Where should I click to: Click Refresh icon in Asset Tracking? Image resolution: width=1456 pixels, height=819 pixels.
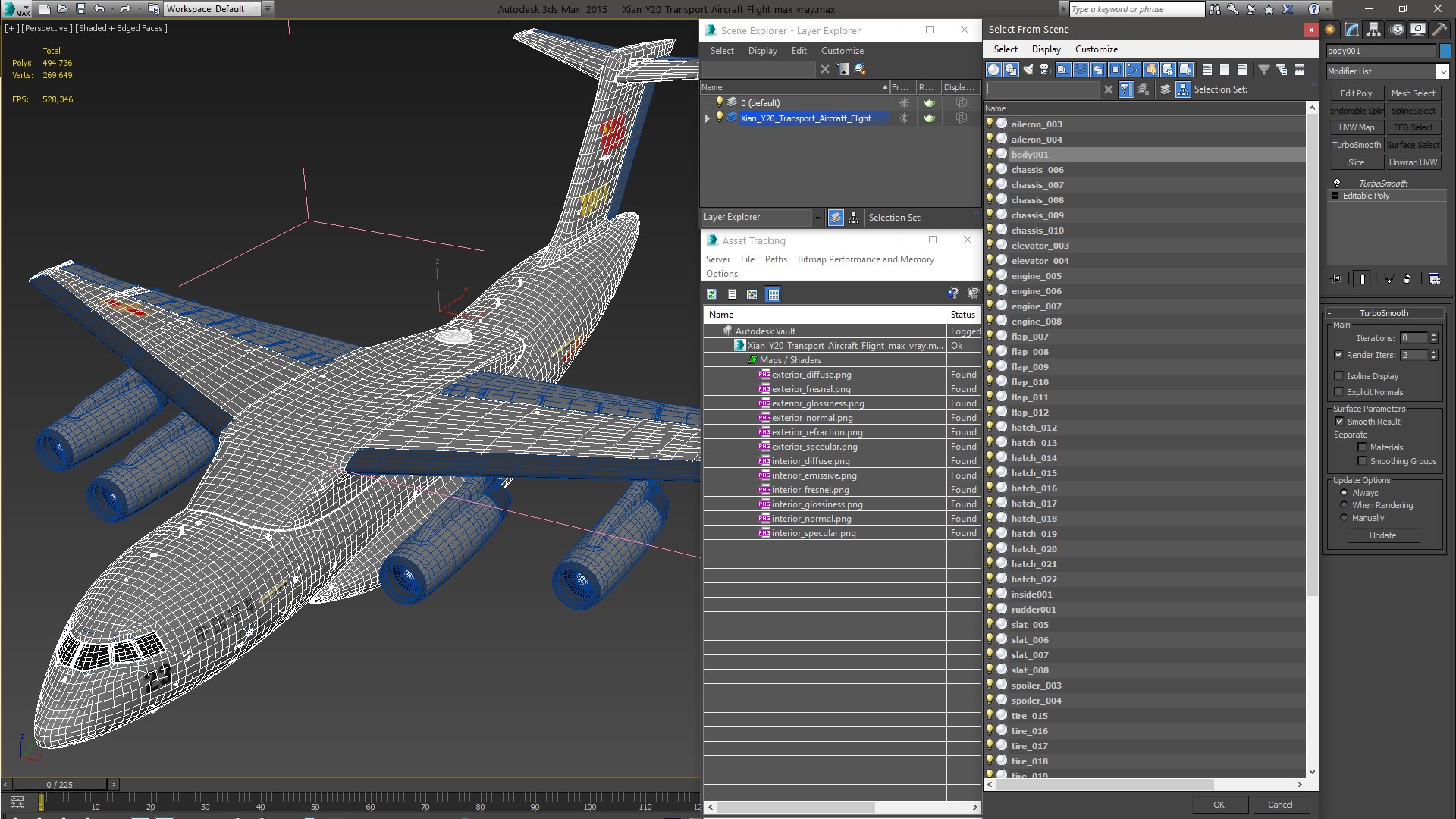[x=711, y=294]
